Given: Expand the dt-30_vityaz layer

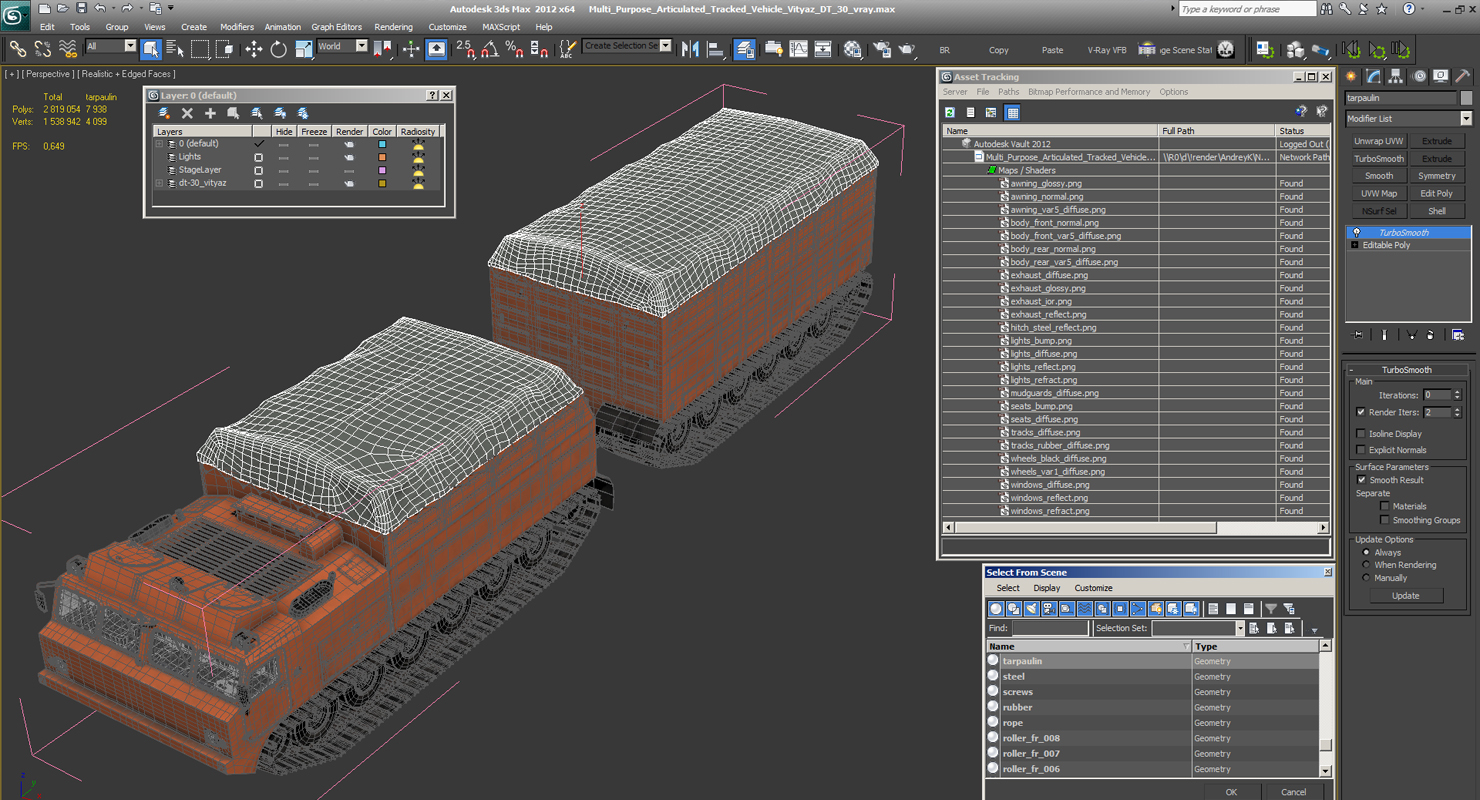Looking at the screenshot, I should click(x=159, y=183).
